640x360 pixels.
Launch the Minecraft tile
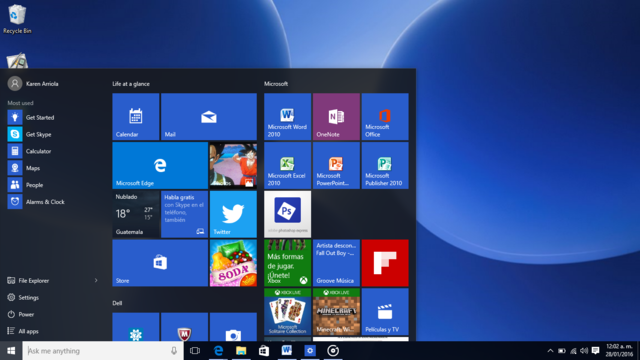point(336,311)
